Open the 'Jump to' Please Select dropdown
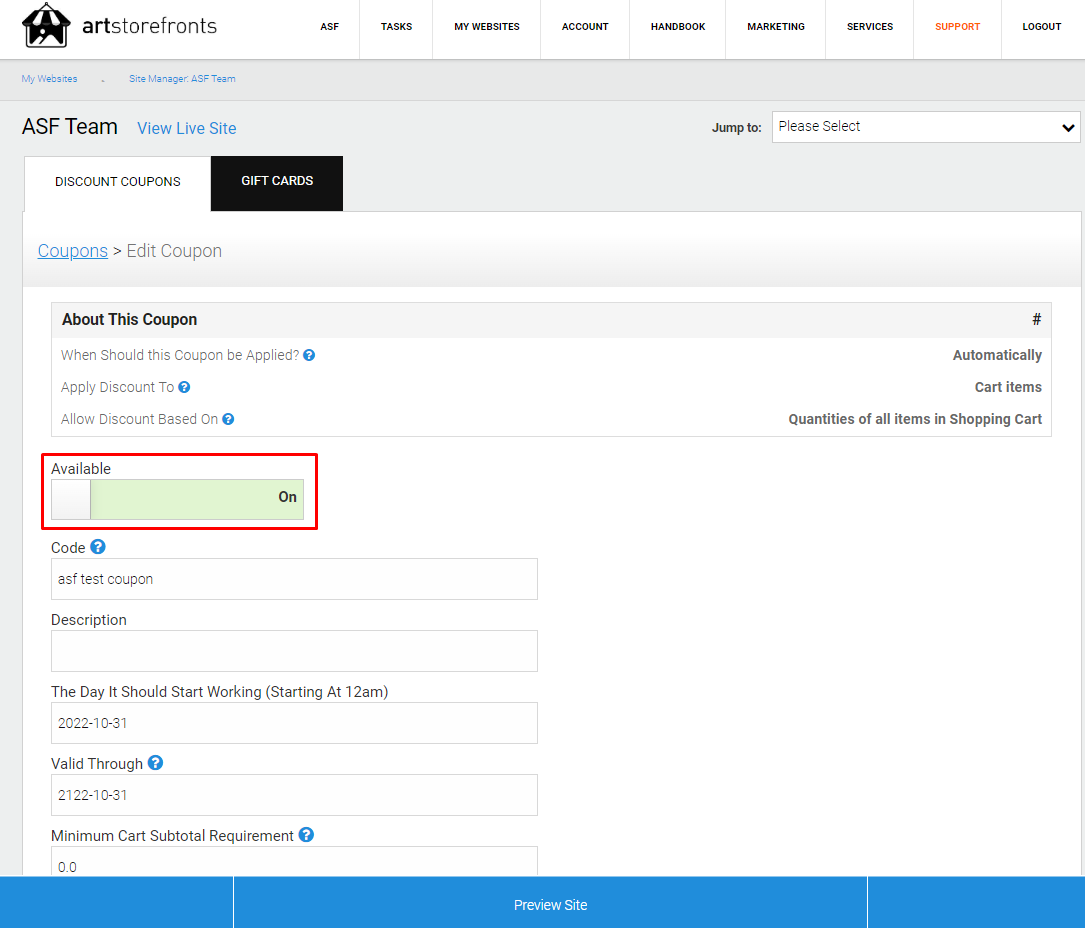This screenshot has height=928, width=1085. click(924, 127)
